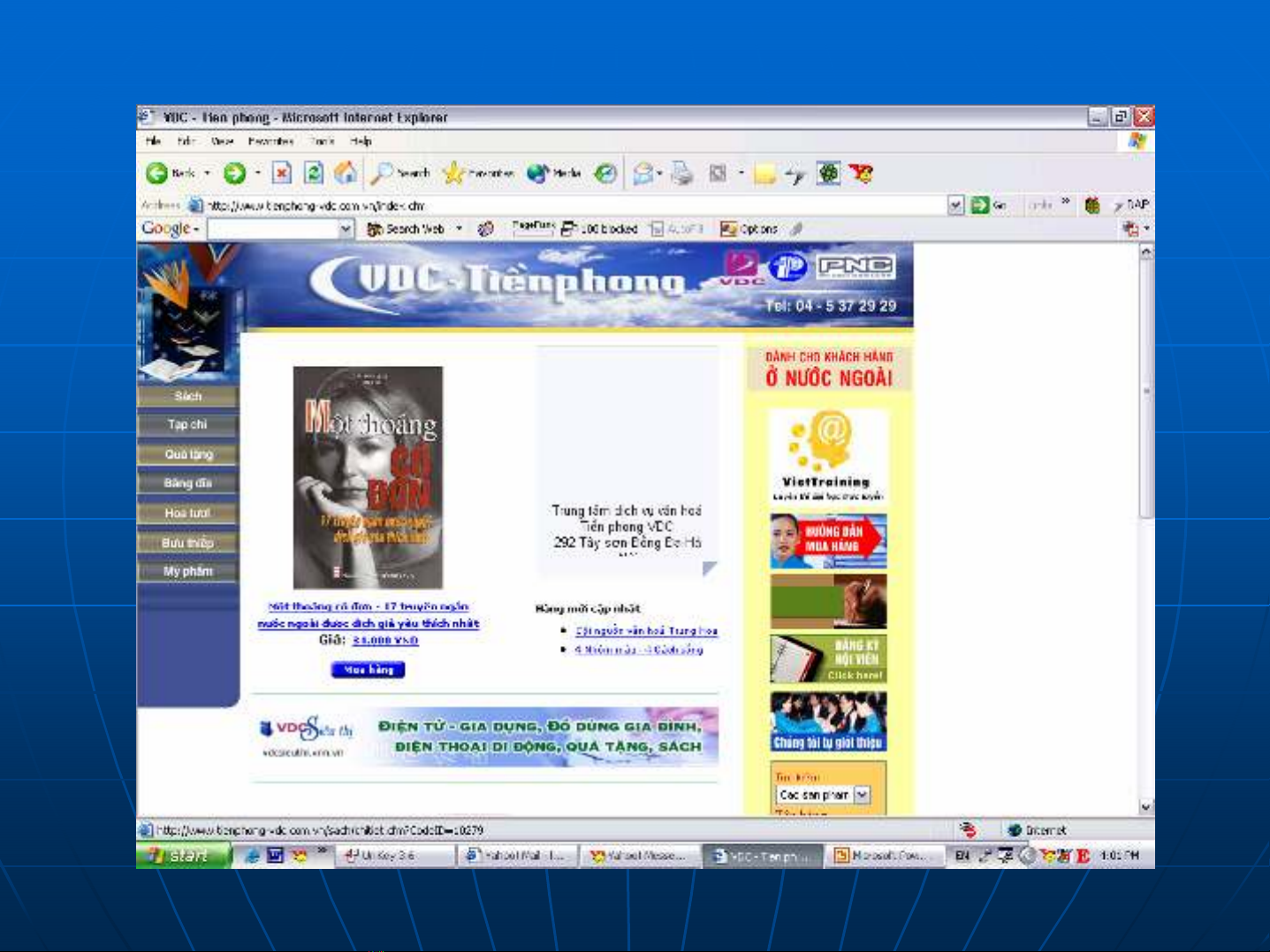Open the Google search box dropdown
This screenshot has height=952, width=1270.
pos(346,229)
